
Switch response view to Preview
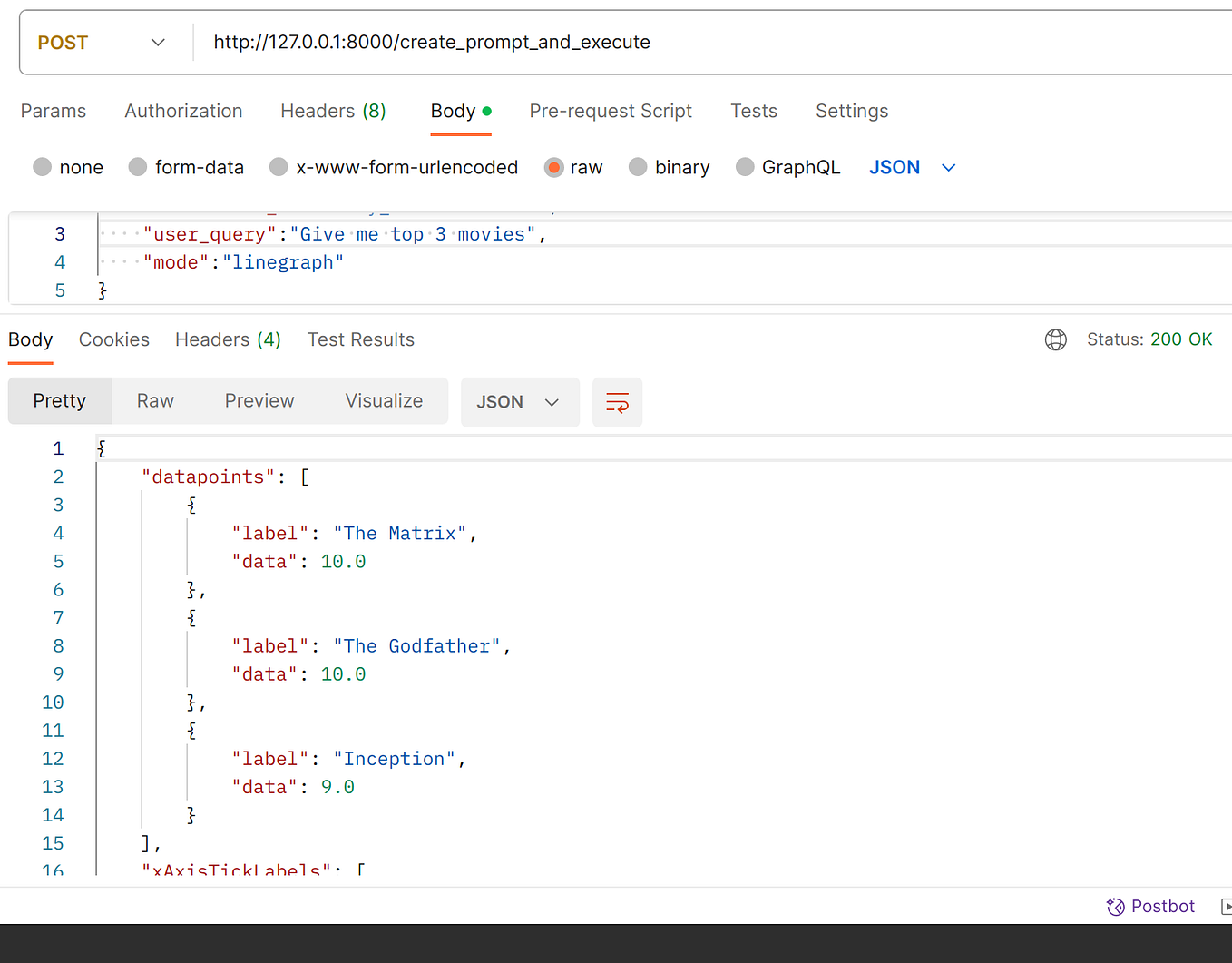tap(259, 400)
